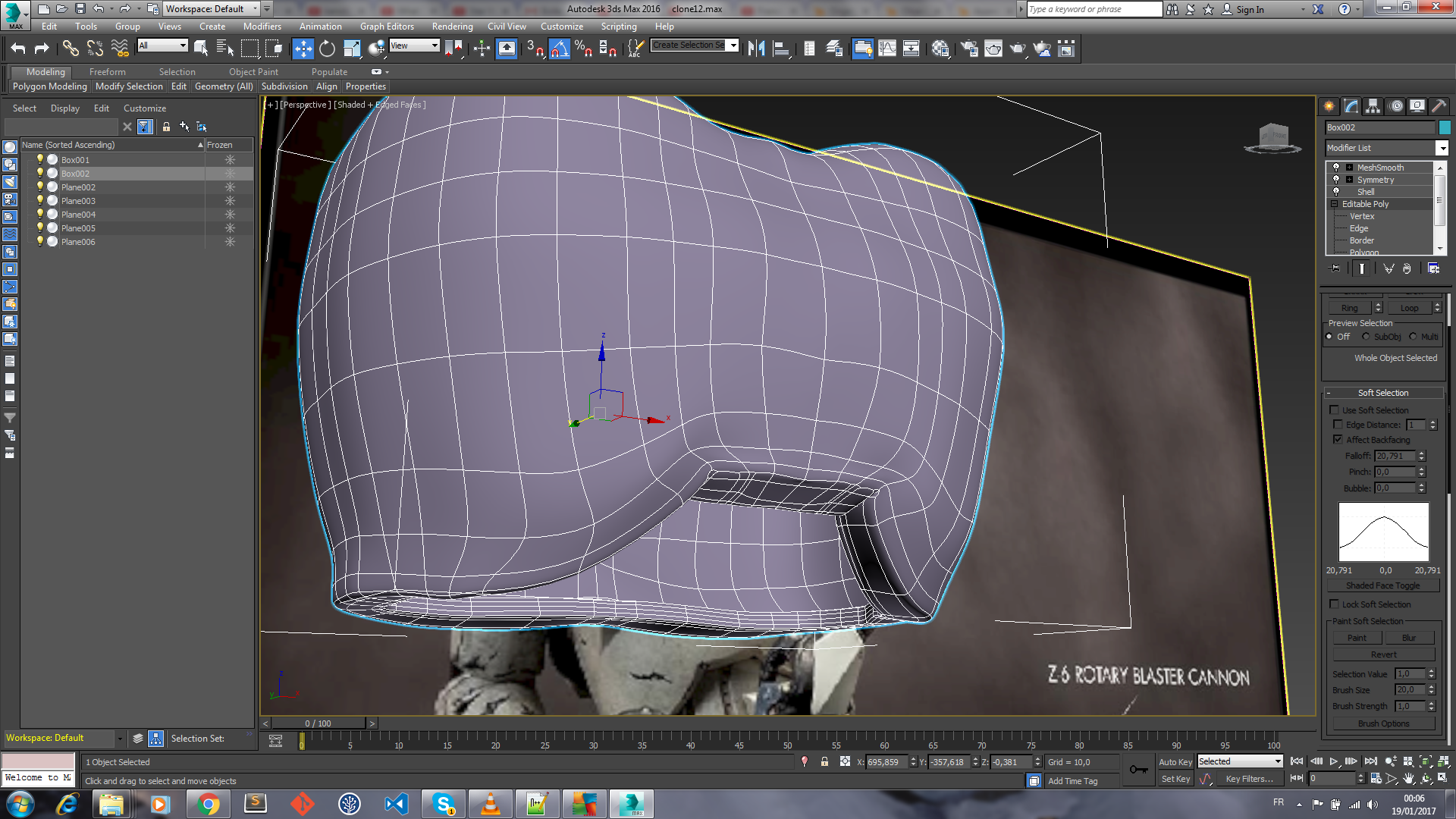Open the Modifier List dropdown
This screenshot has width=1456, height=819.
(x=1386, y=148)
